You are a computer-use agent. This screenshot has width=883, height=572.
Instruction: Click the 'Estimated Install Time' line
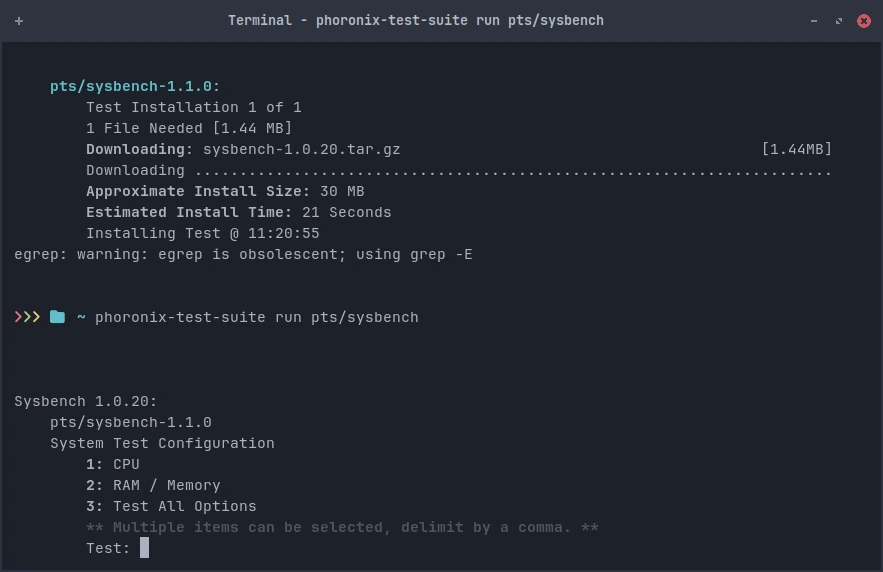(239, 212)
